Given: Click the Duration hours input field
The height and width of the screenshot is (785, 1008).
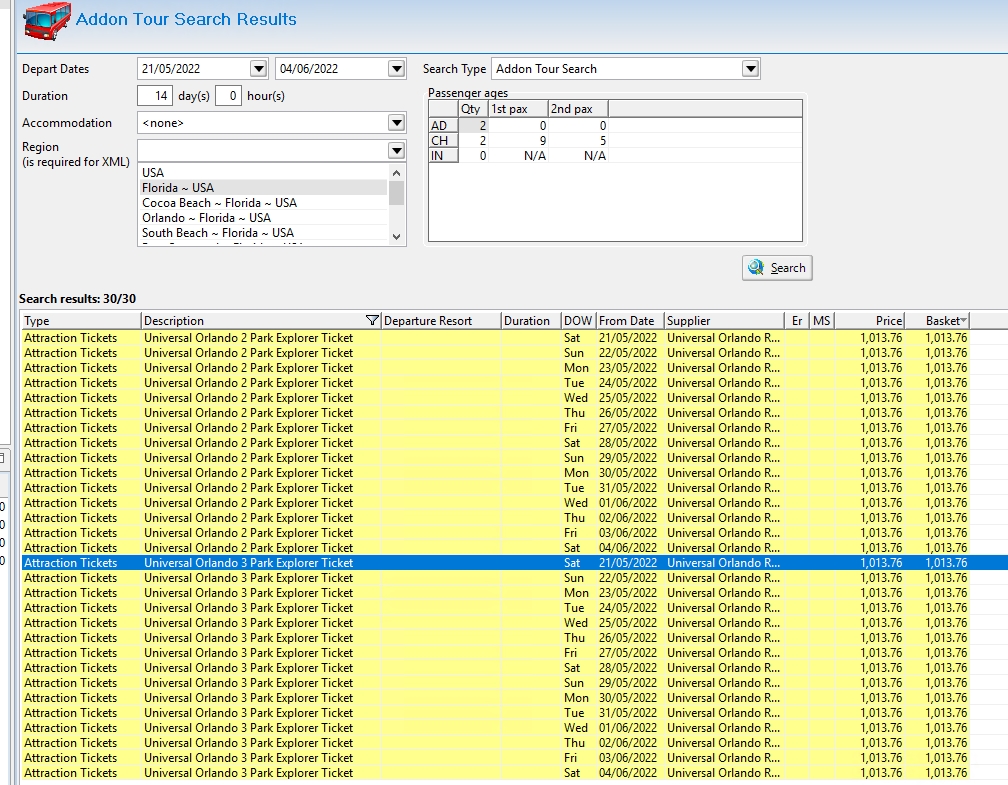Looking at the screenshot, I should tap(228, 96).
